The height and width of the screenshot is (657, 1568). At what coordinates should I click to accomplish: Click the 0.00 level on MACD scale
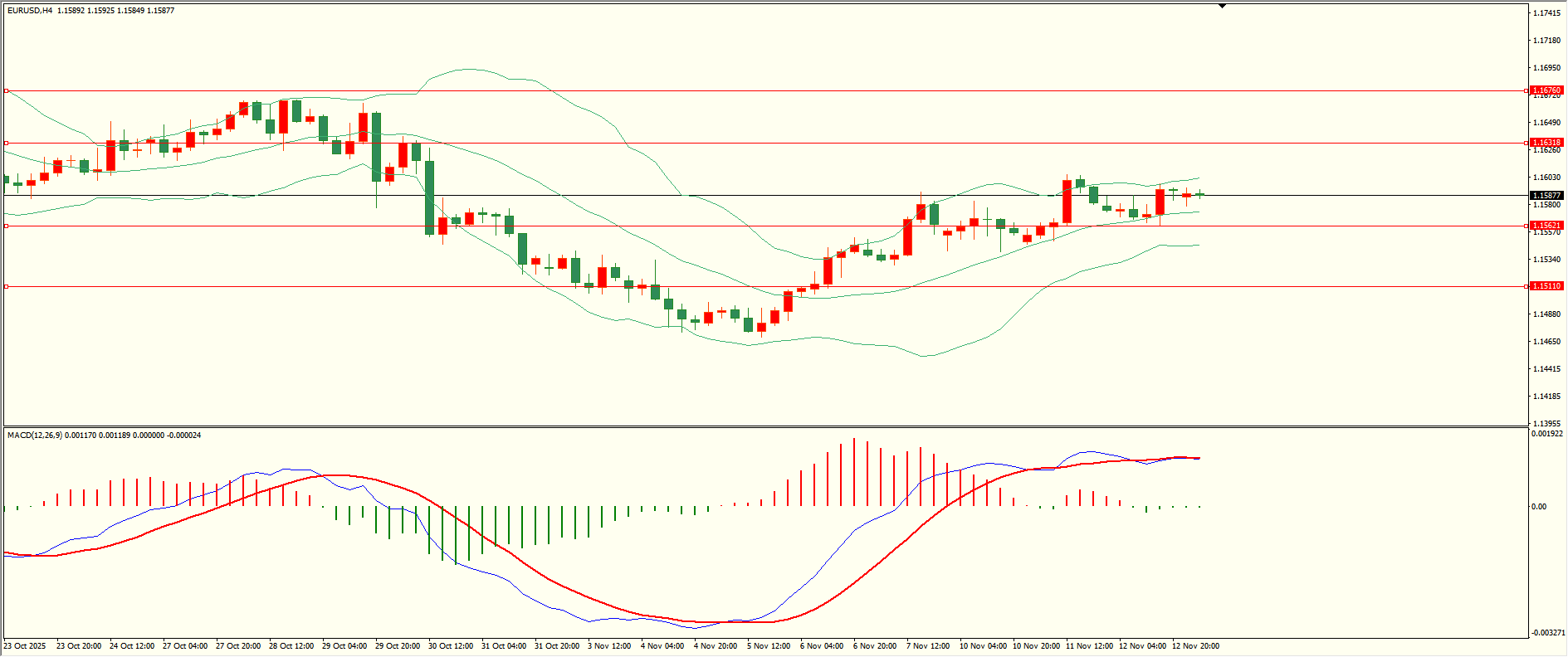click(x=1539, y=507)
